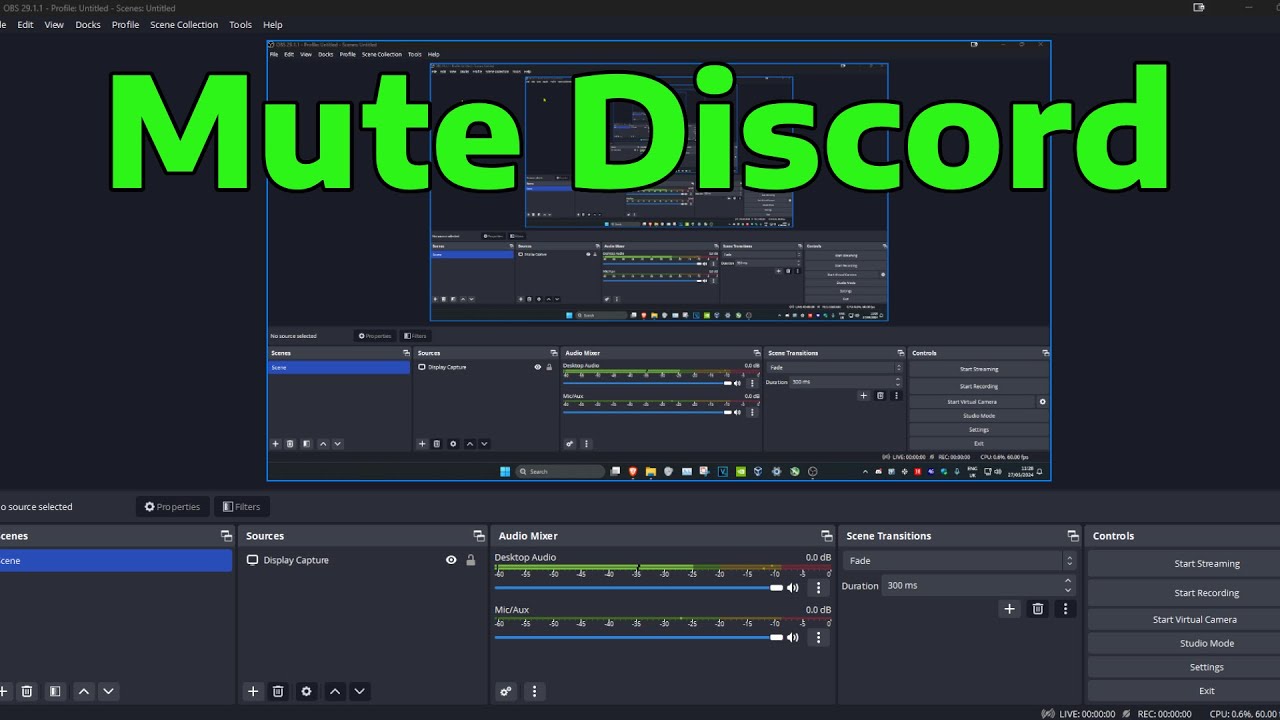Remove selected scene using Scenes trash icon
1280x720 pixels.
click(x=27, y=691)
